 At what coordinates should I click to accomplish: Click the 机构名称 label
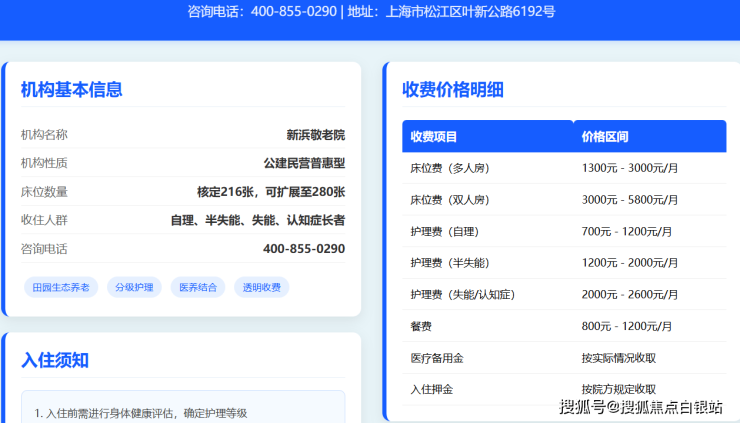(44, 135)
